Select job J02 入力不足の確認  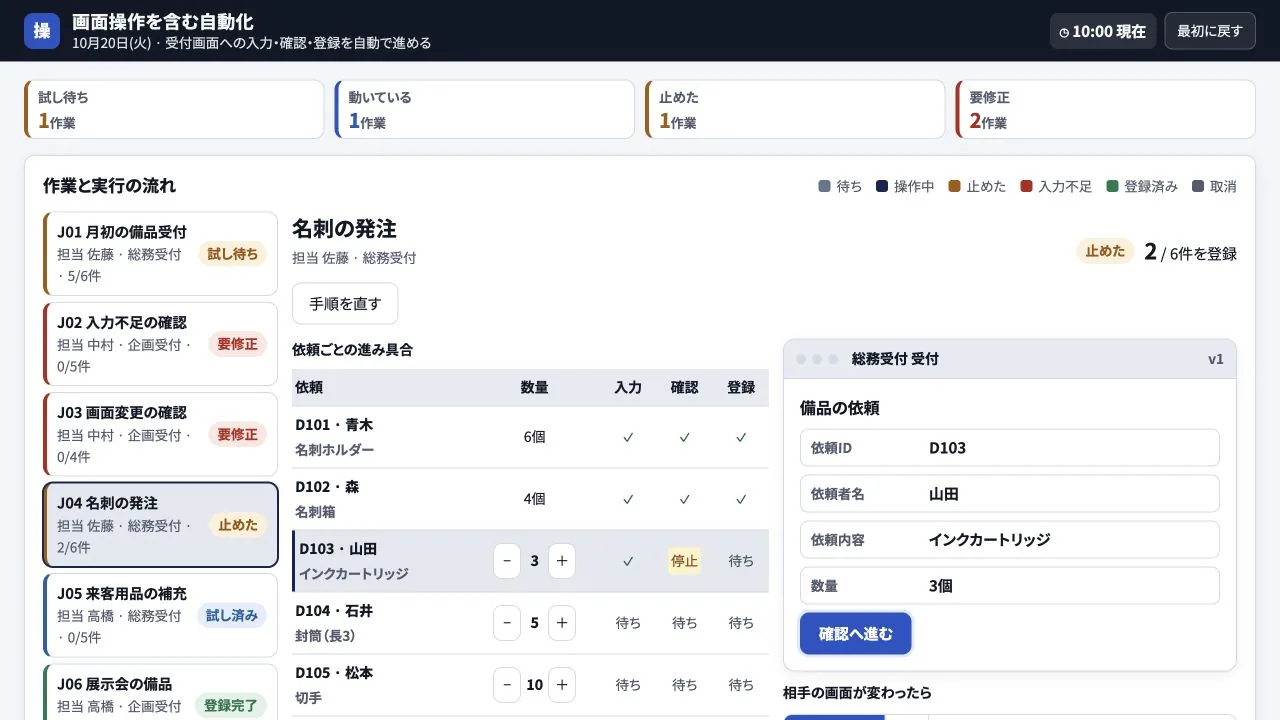coord(160,344)
